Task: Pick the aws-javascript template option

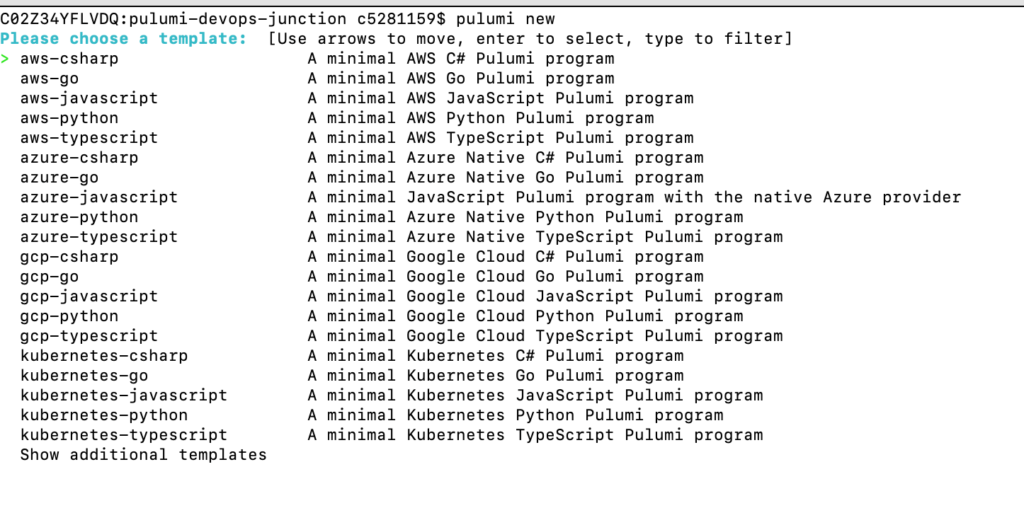Action: click(357, 99)
